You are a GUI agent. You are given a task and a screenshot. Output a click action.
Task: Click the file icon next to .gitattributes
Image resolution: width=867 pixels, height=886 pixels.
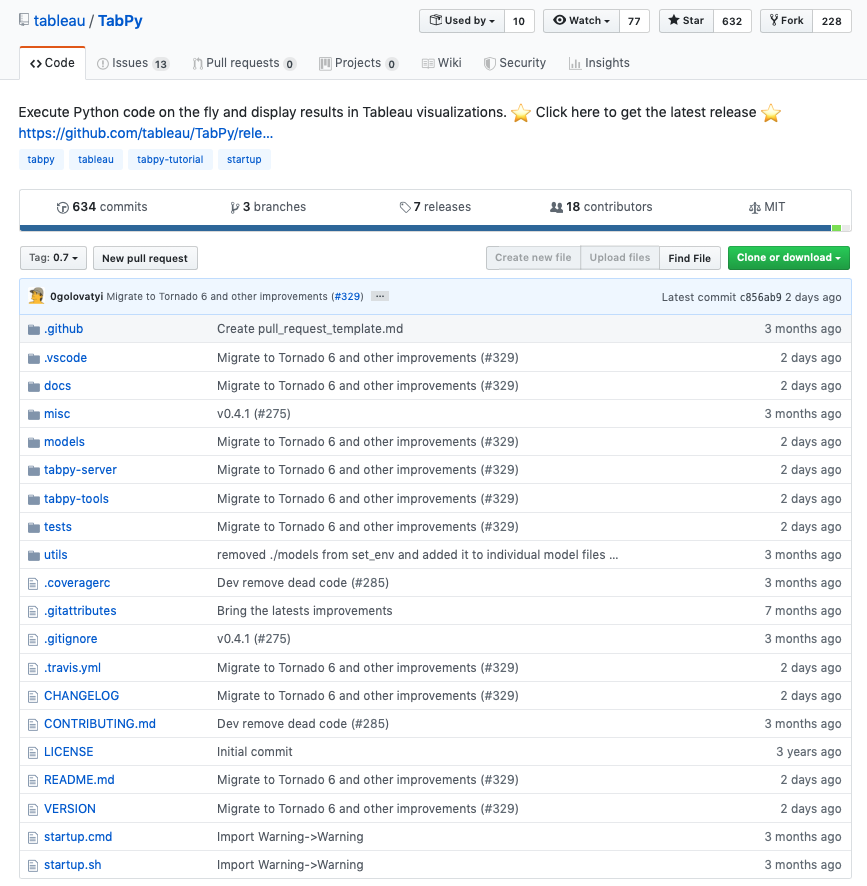coord(33,611)
